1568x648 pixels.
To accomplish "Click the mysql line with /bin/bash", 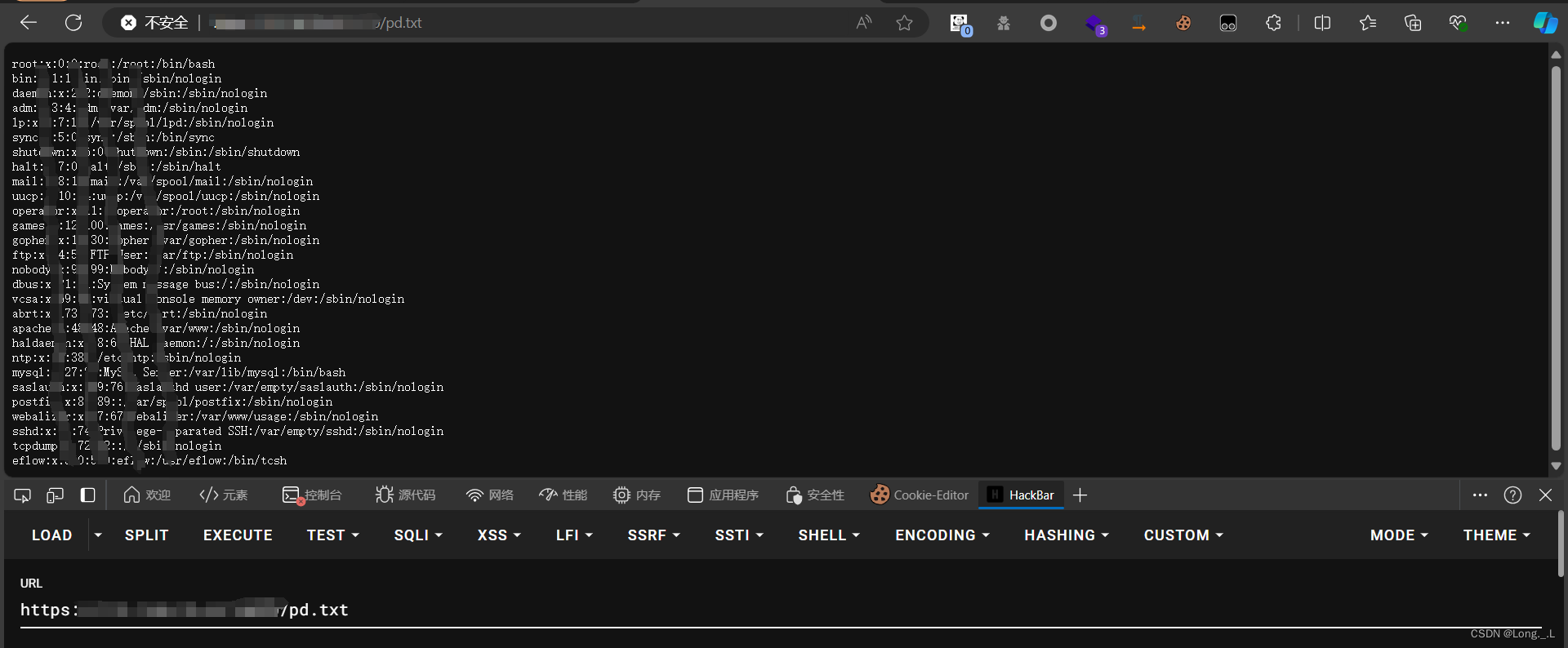I will [179, 372].
